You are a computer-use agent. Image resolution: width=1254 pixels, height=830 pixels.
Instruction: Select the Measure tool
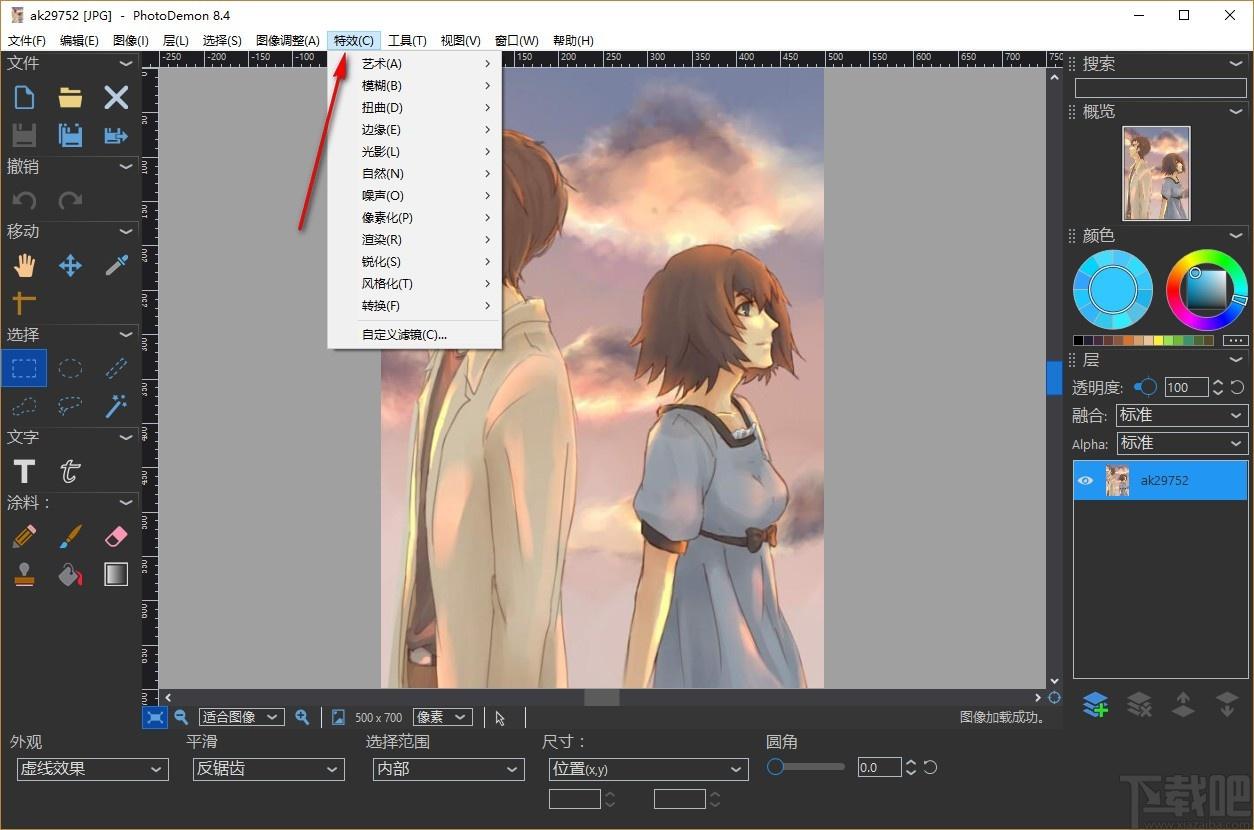pyautogui.click(x=24, y=302)
